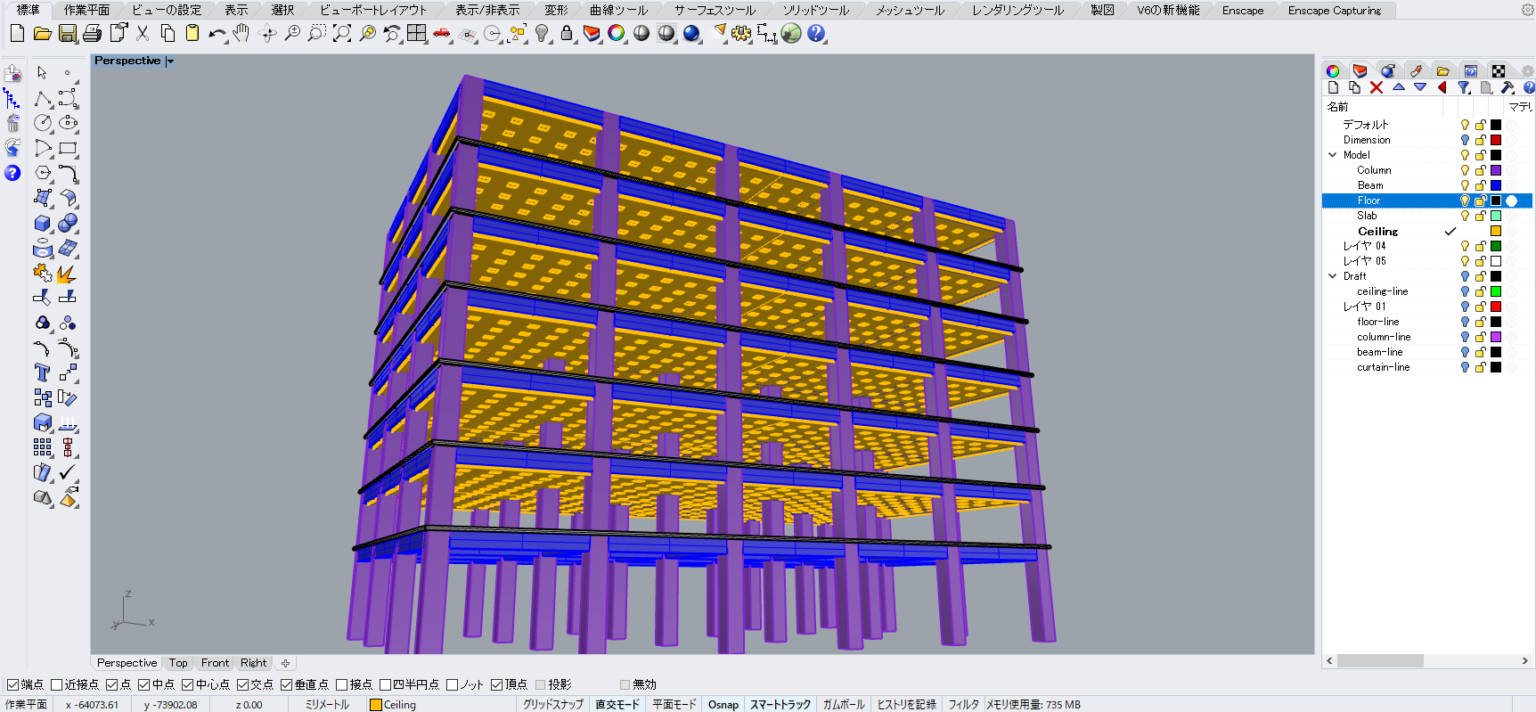Collapse the Model layer group
The image size is (1536, 712).
[x=1332, y=155]
